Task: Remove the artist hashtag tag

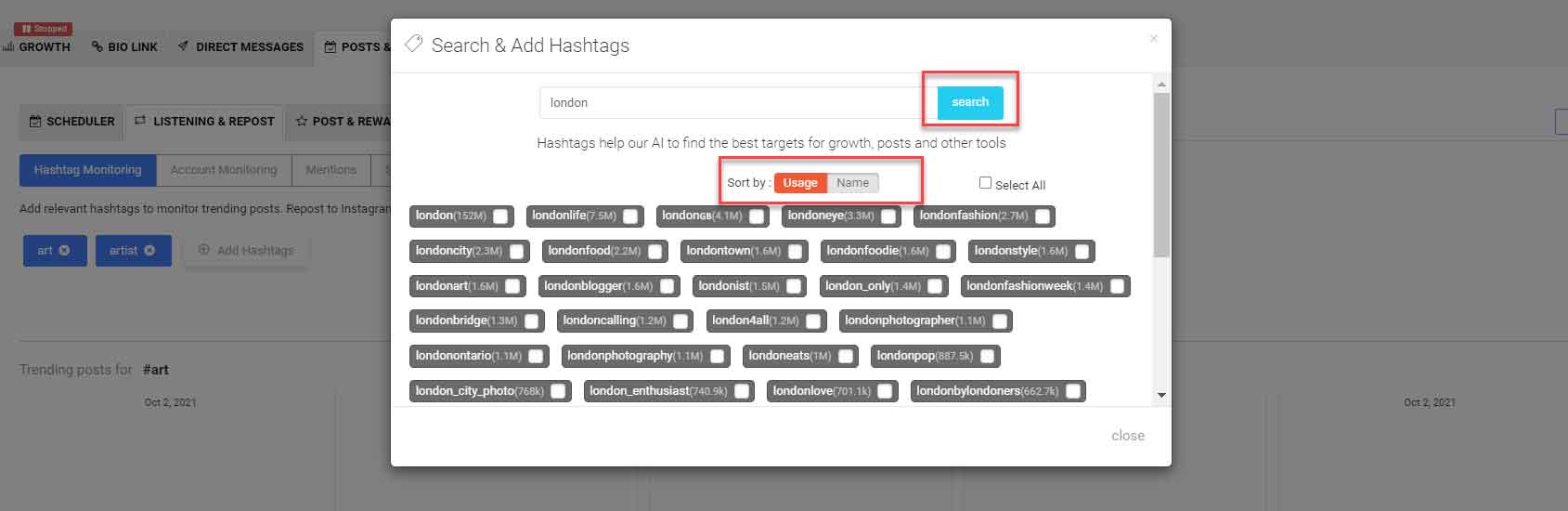Action: [x=149, y=251]
